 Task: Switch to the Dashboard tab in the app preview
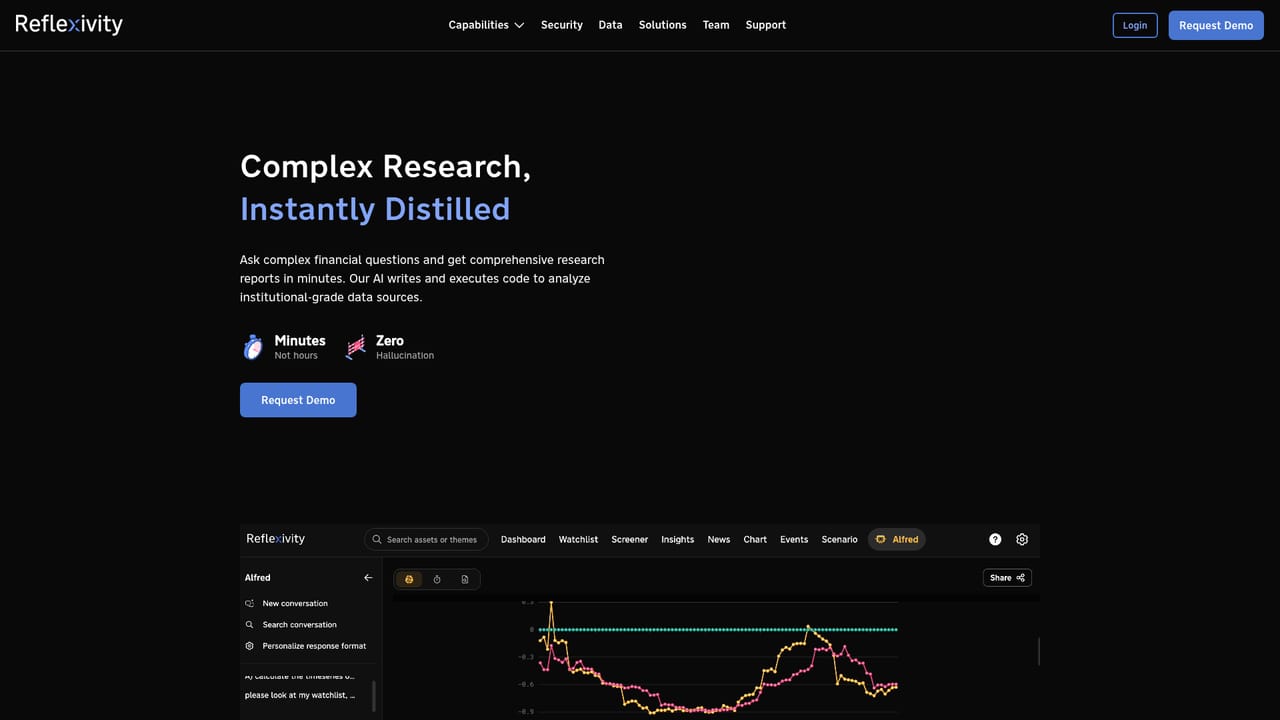click(x=523, y=539)
